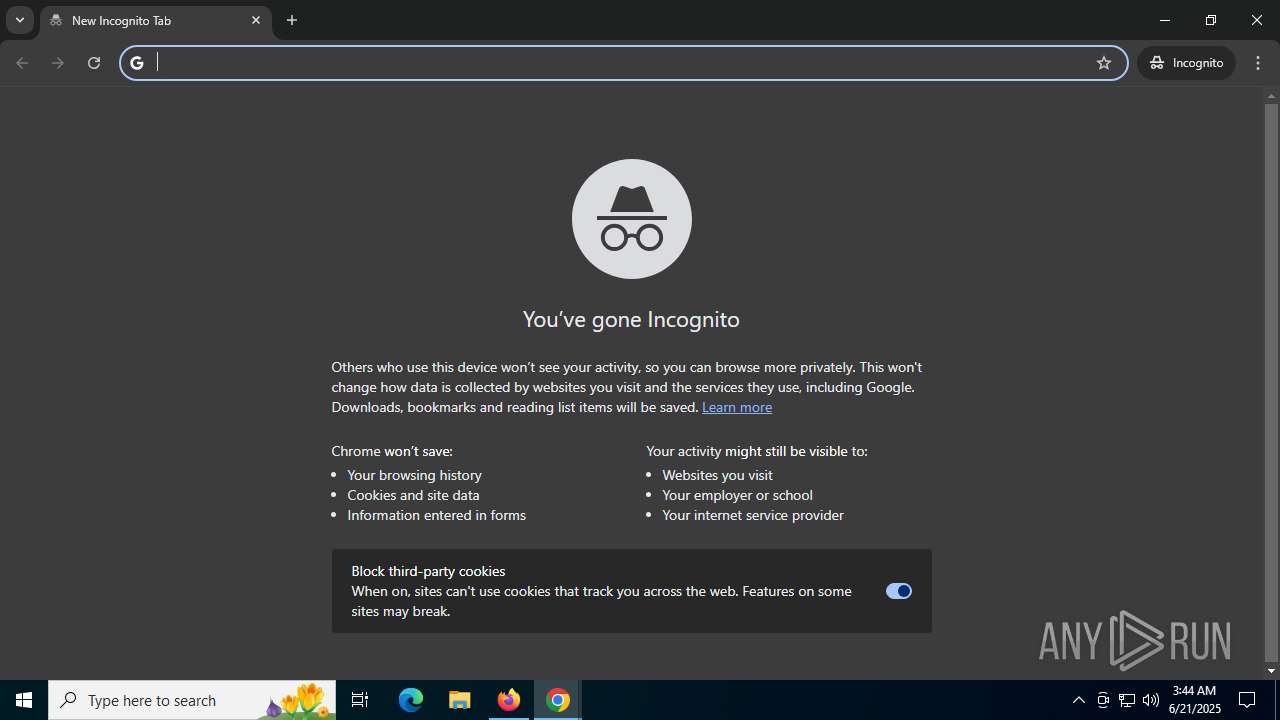This screenshot has width=1280, height=720.
Task: Click 'Your internet service provider' text
Action: click(x=753, y=515)
